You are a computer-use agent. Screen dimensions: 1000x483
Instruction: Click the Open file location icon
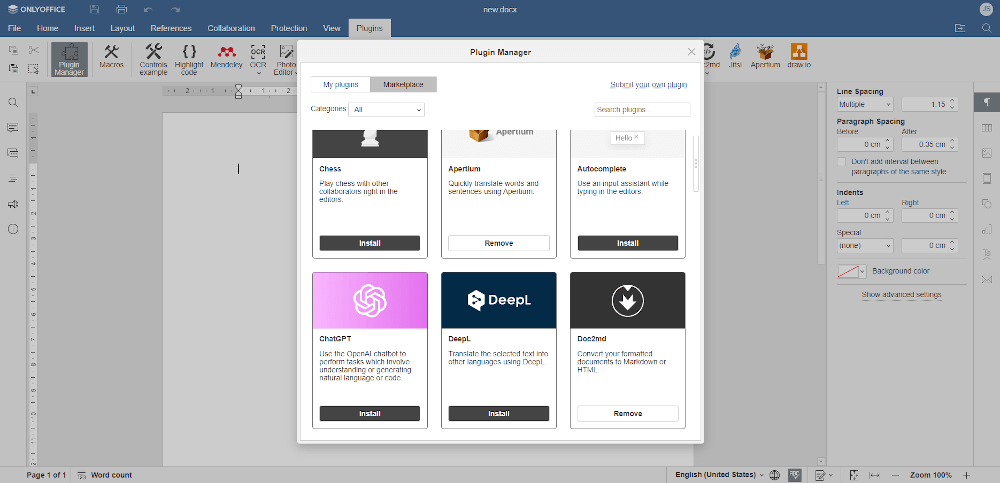pos(959,28)
